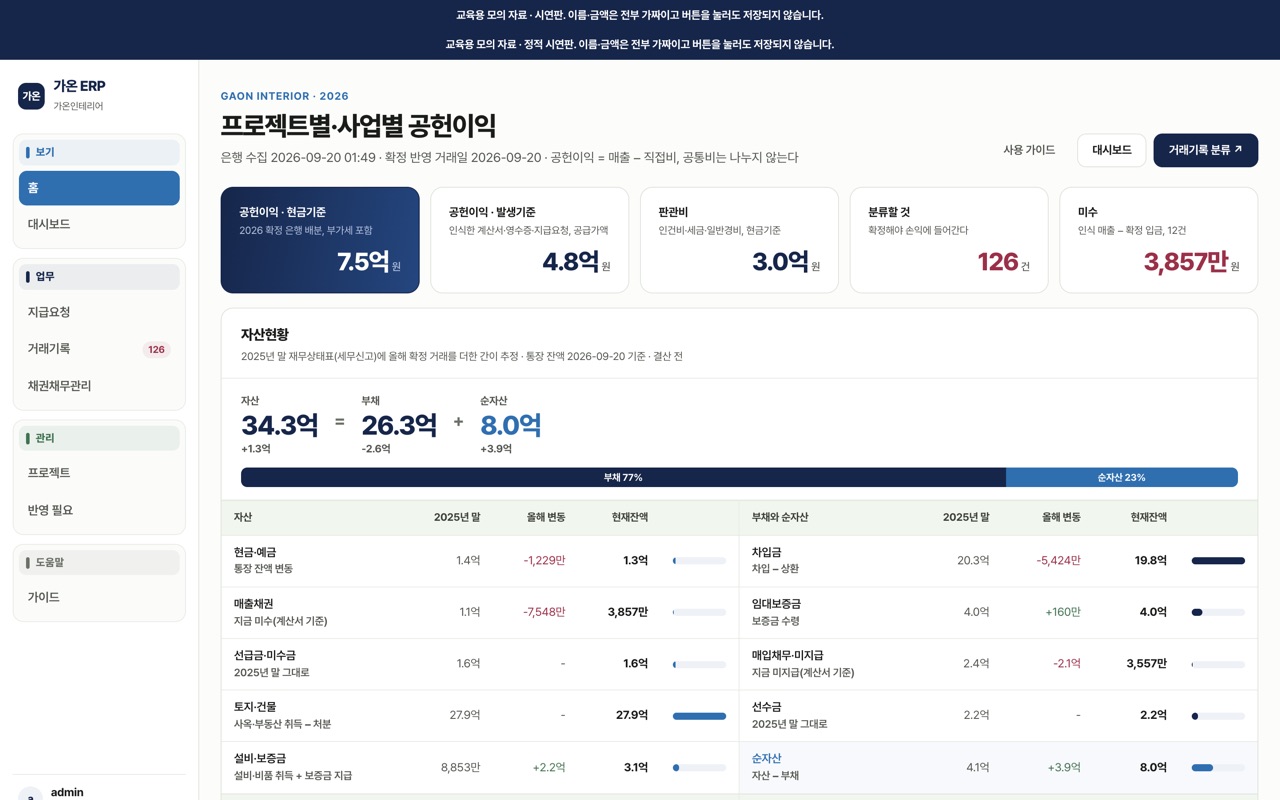Select 프로젝트 in the sidebar
The height and width of the screenshot is (800, 1280).
pos(99,473)
